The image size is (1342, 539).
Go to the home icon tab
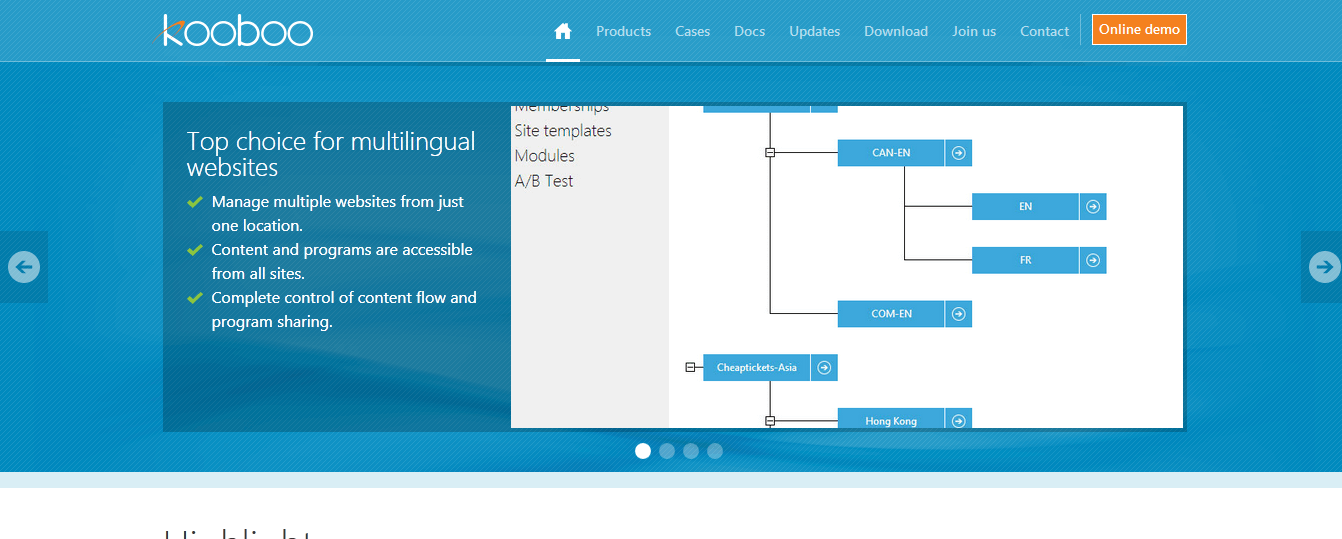(563, 31)
